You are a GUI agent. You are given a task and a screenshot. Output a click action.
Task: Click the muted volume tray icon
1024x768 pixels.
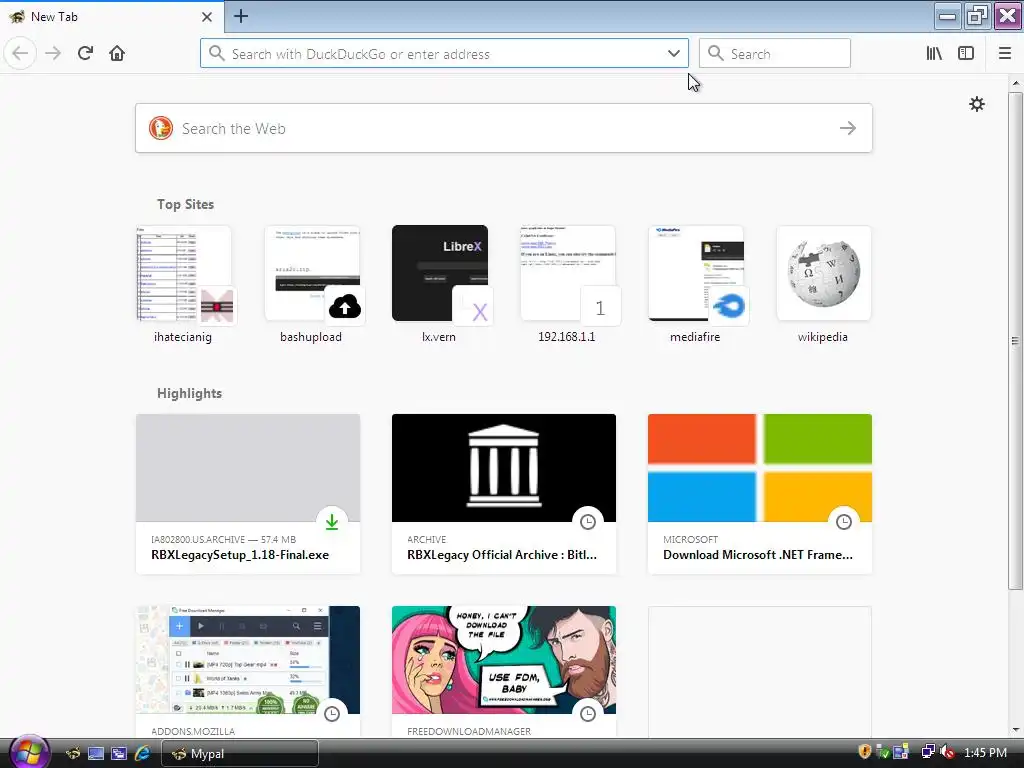pos(947,752)
